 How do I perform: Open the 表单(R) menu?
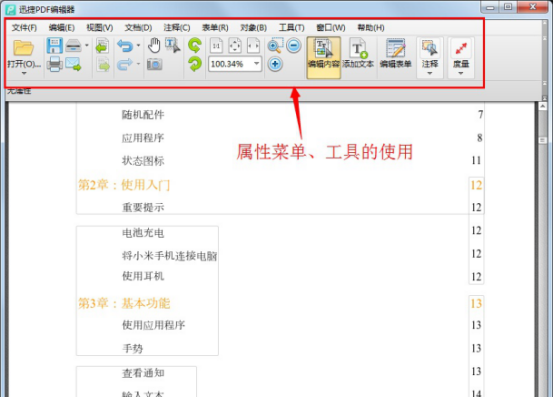215,28
